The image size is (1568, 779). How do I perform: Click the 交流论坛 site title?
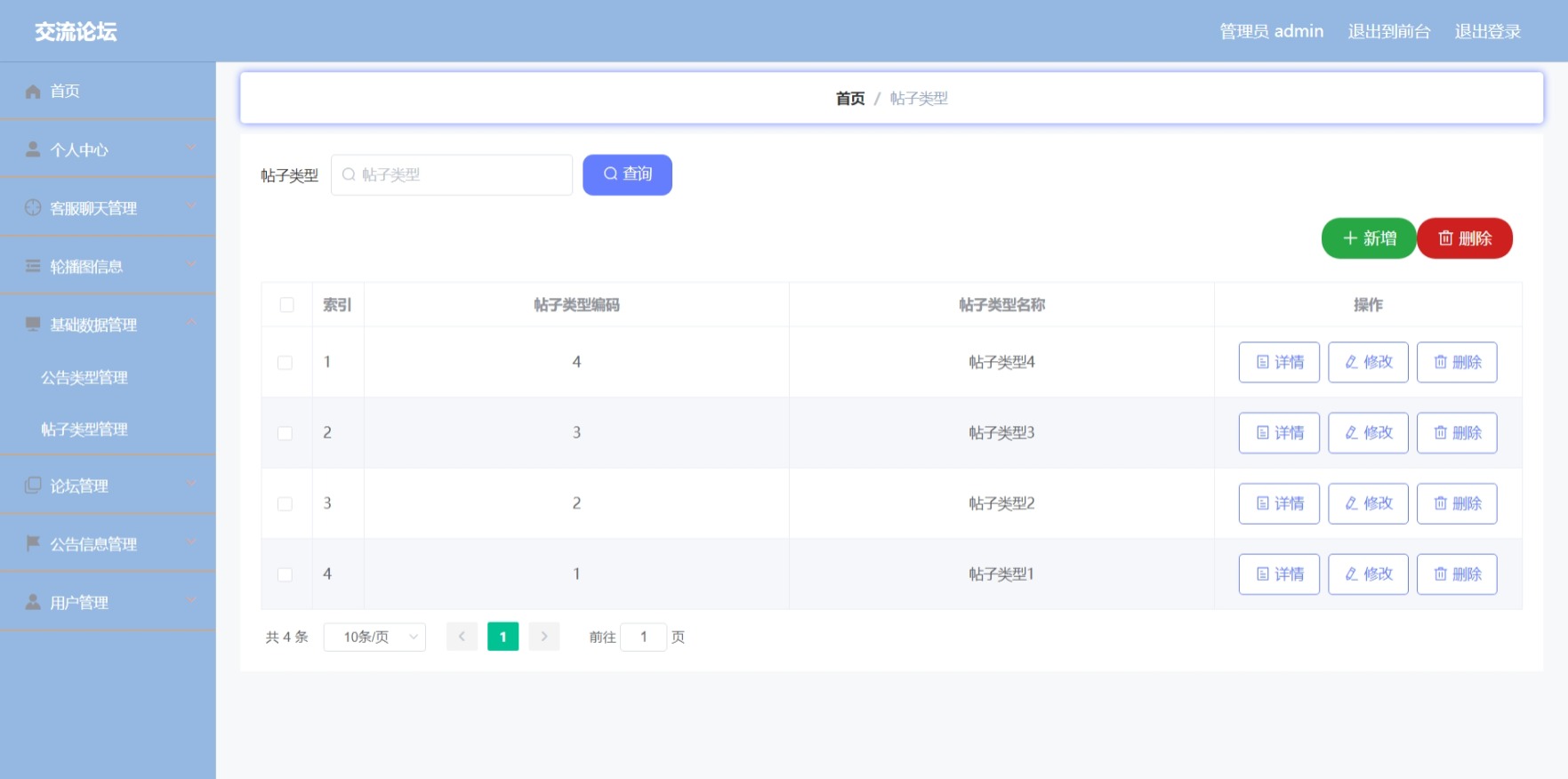pyautogui.click(x=76, y=31)
